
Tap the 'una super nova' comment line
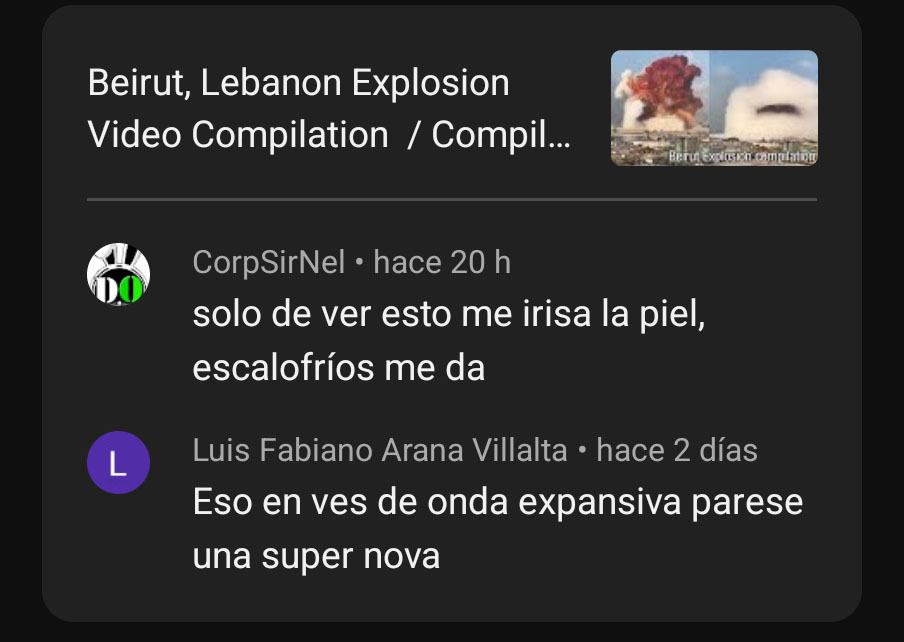[316, 556]
